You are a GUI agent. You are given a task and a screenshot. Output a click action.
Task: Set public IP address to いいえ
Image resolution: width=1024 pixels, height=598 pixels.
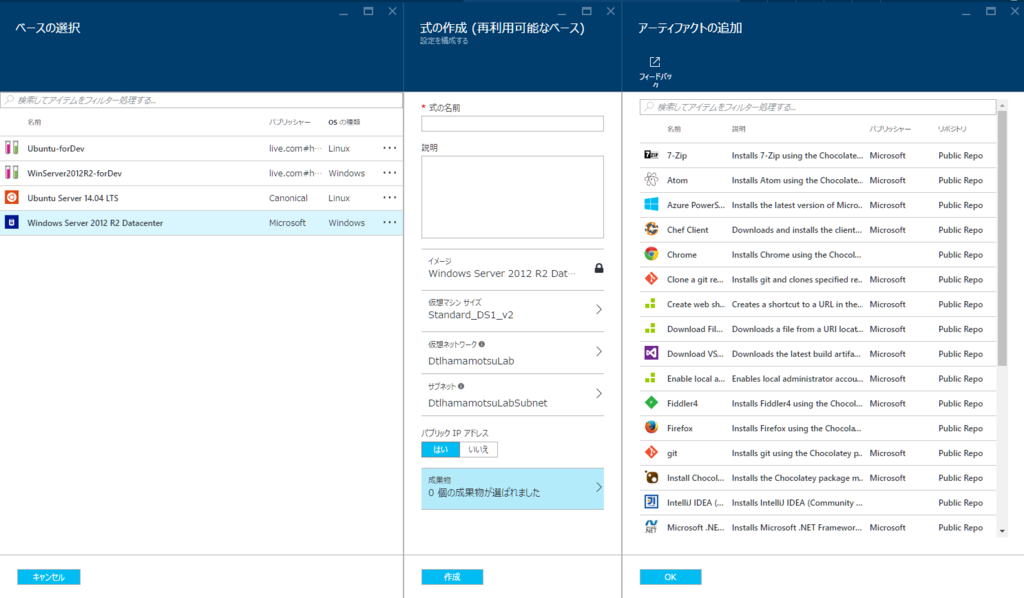[x=478, y=449]
